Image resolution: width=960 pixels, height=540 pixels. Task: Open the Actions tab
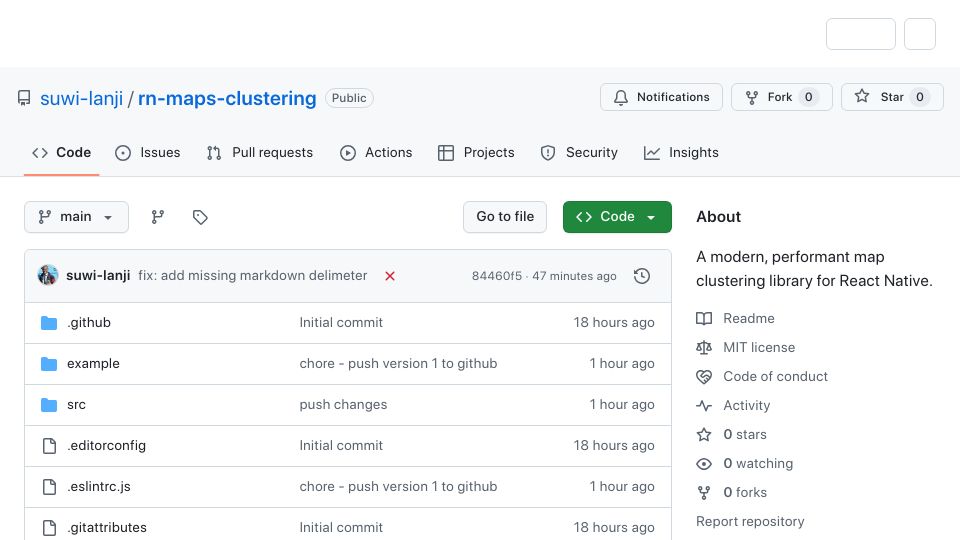coord(376,152)
